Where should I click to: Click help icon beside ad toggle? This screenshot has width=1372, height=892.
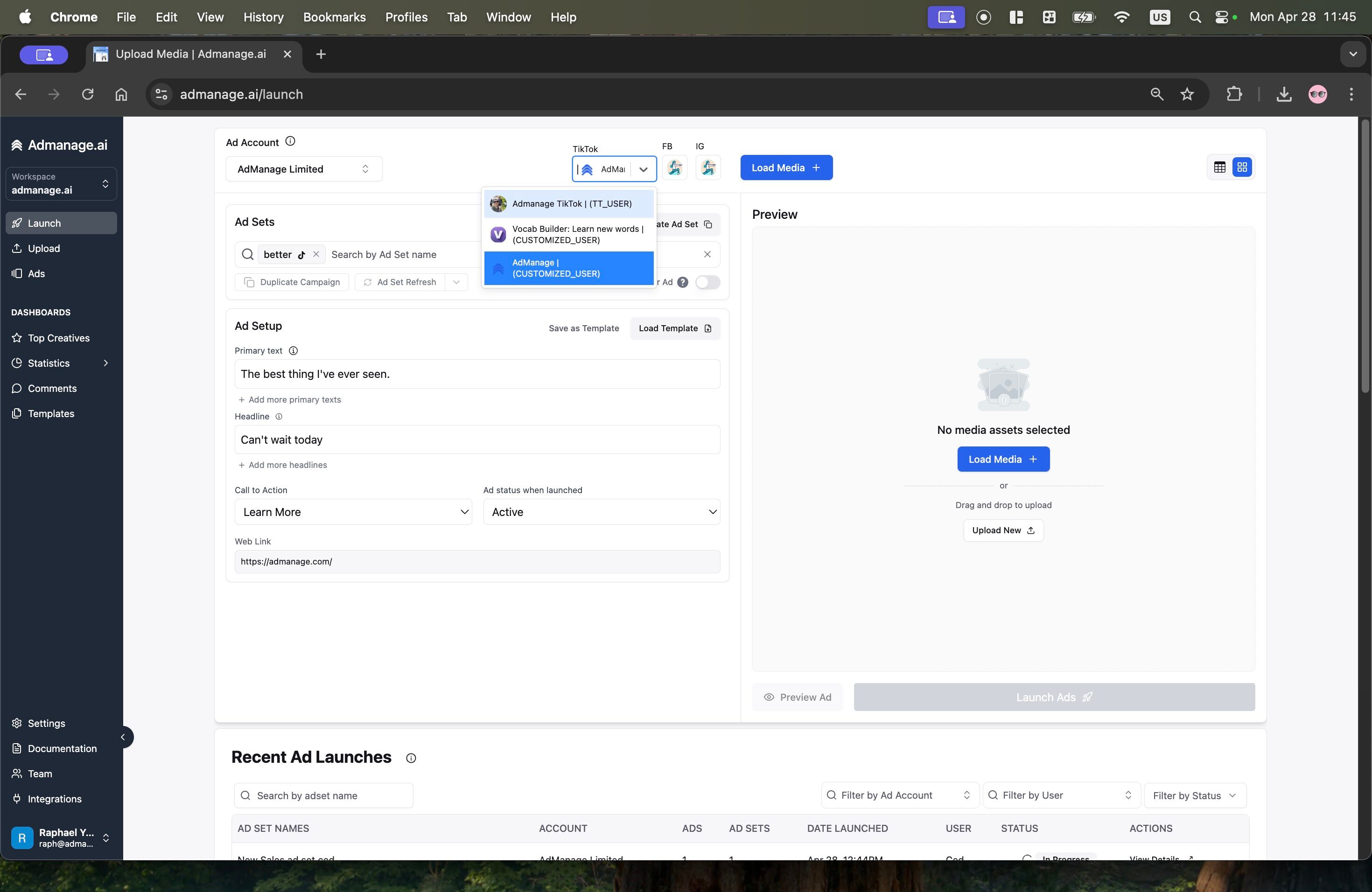[x=683, y=282]
